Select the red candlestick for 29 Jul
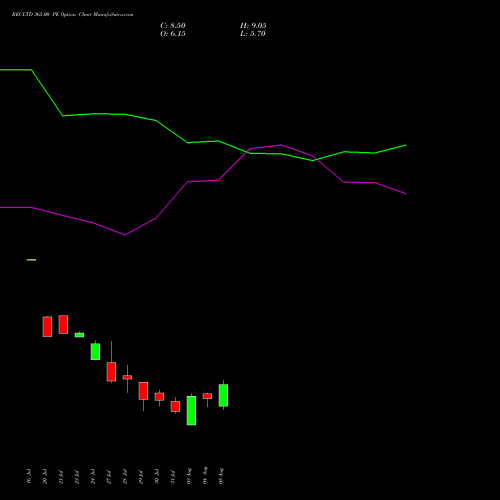 143,391
